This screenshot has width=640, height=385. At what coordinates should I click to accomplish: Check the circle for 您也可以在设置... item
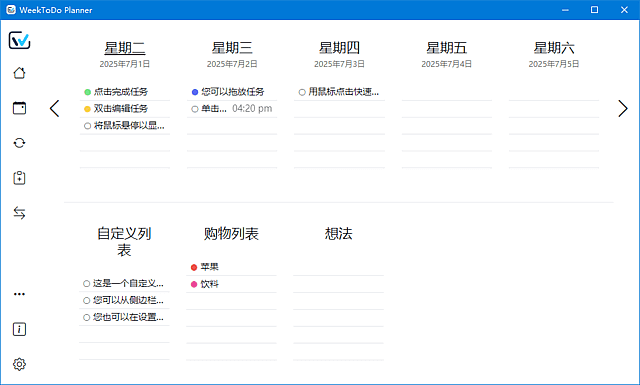87,317
